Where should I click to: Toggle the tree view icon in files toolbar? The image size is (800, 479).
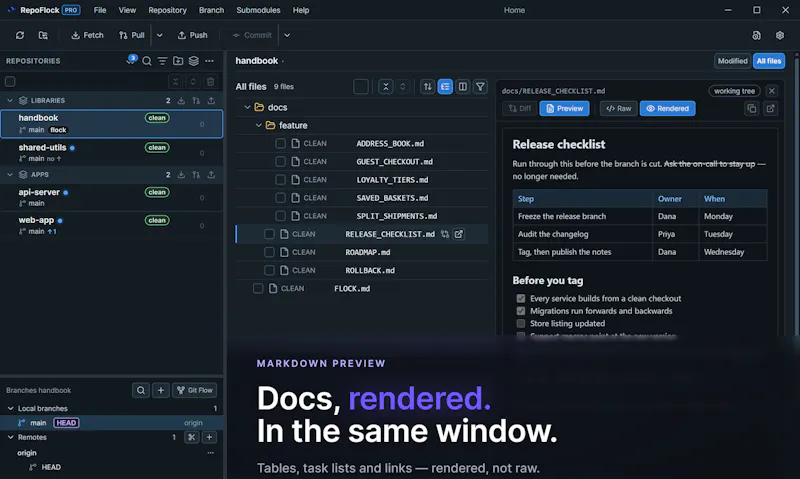point(445,87)
